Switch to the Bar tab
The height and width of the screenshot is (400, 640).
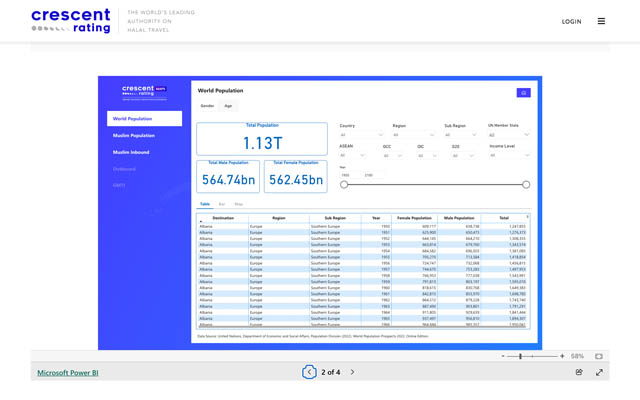(x=222, y=203)
